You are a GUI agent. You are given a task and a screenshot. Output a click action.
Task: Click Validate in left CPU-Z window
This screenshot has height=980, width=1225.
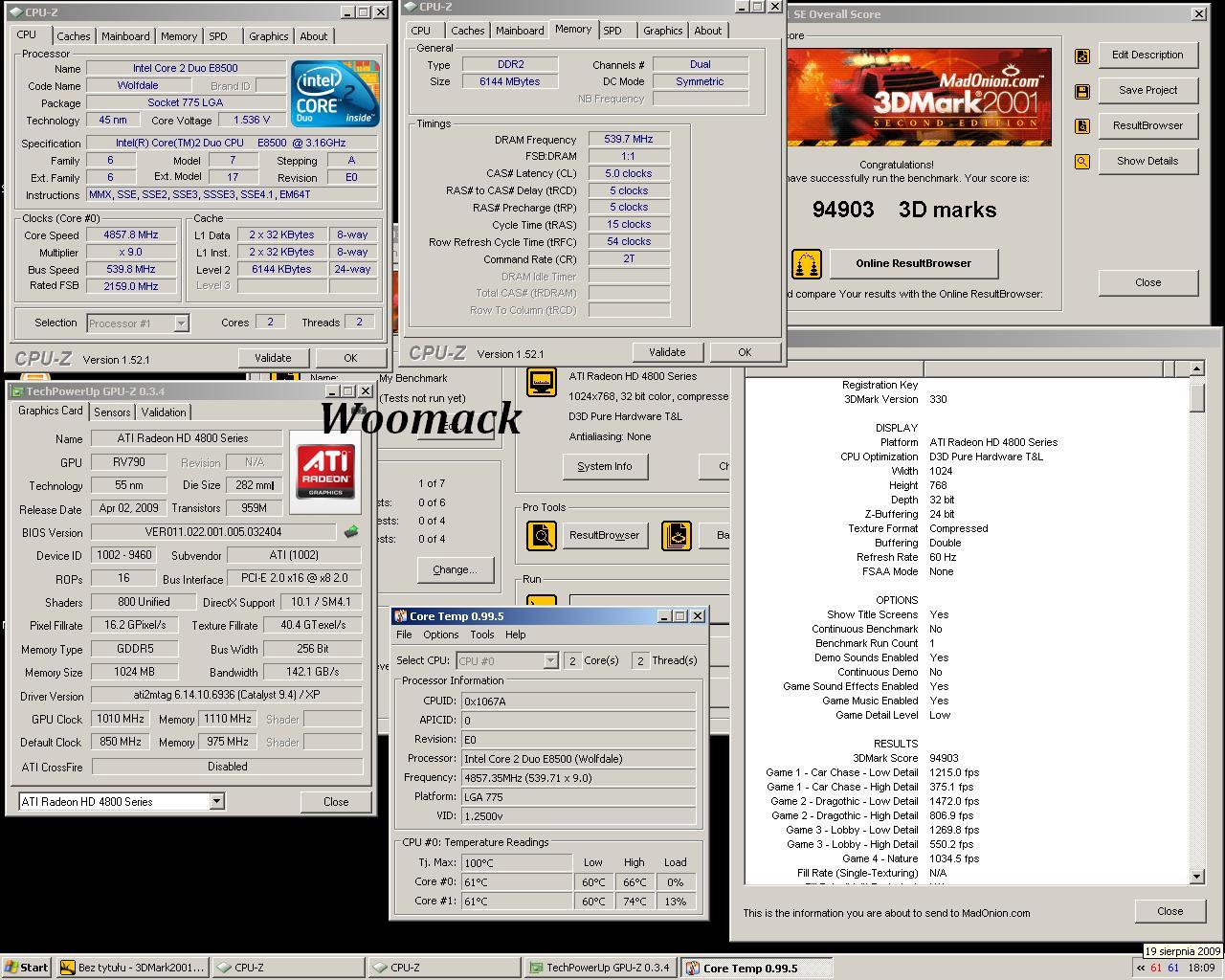[x=273, y=358]
